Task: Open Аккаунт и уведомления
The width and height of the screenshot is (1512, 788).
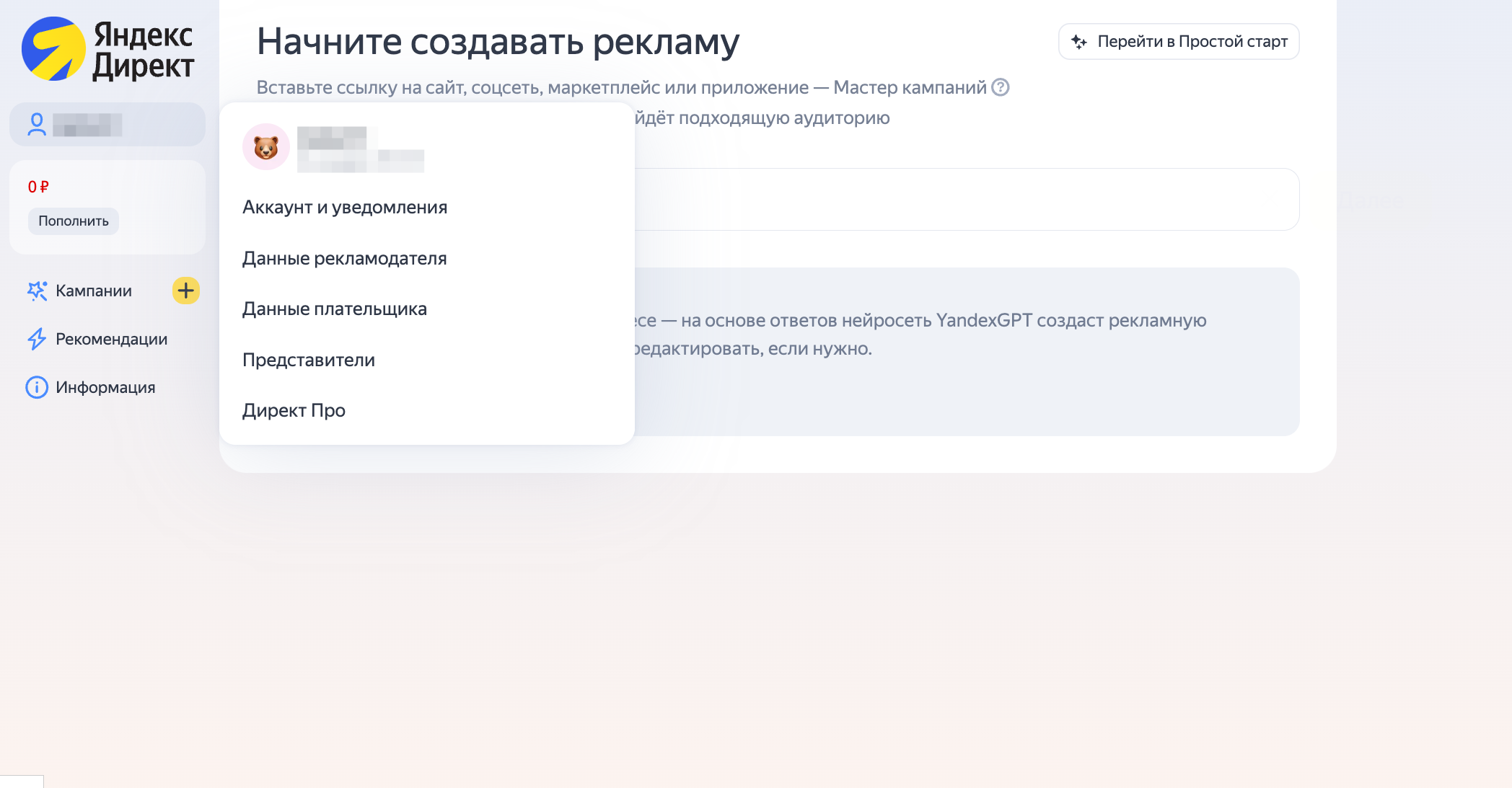Action: 344,207
